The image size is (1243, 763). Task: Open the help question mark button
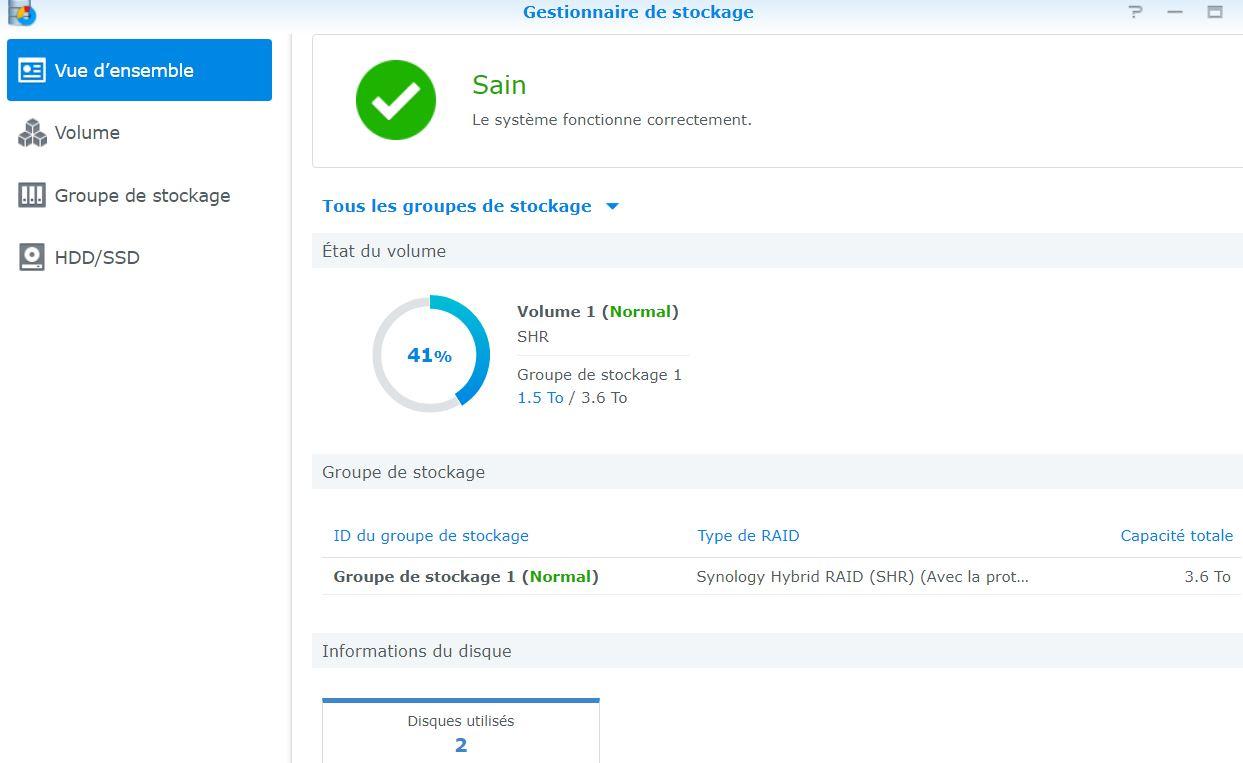[1135, 12]
